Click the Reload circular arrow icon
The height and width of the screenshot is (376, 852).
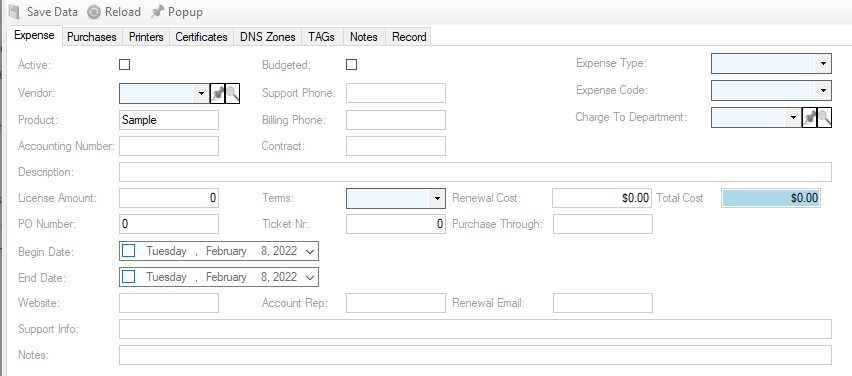click(x=93, y=12)
